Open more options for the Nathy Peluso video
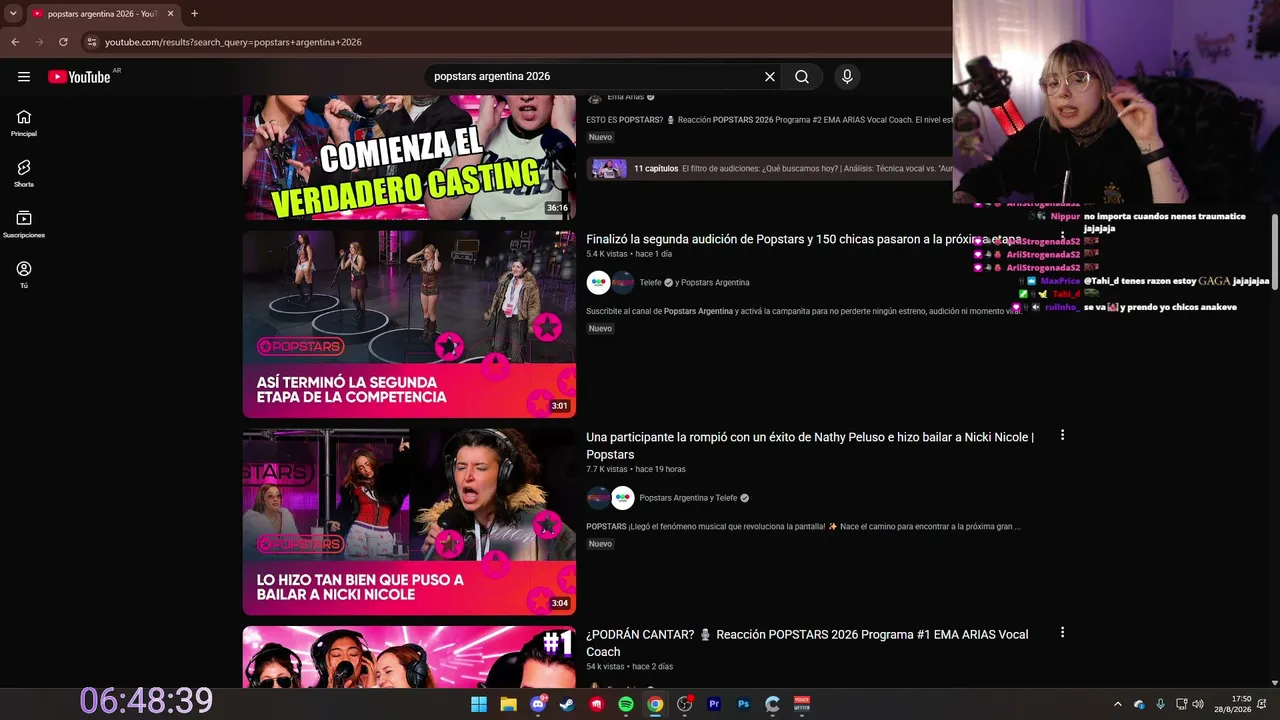Screen dimensions: 1280x720 click(1062, 435)
